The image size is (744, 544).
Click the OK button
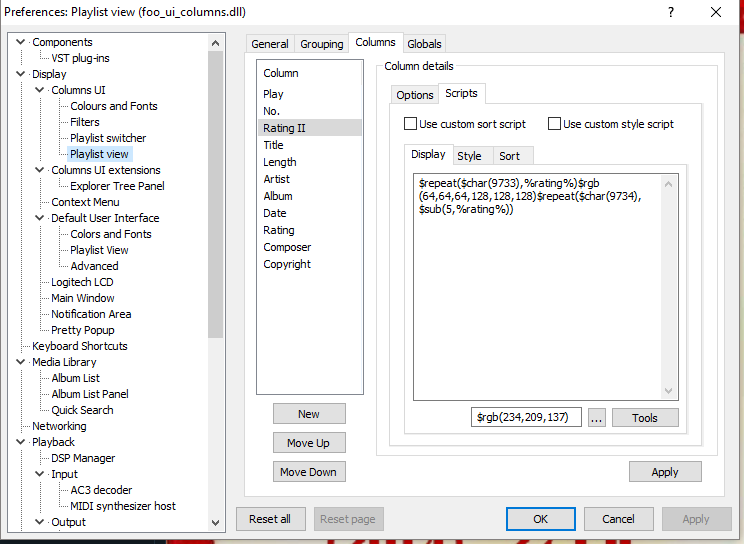540,519
